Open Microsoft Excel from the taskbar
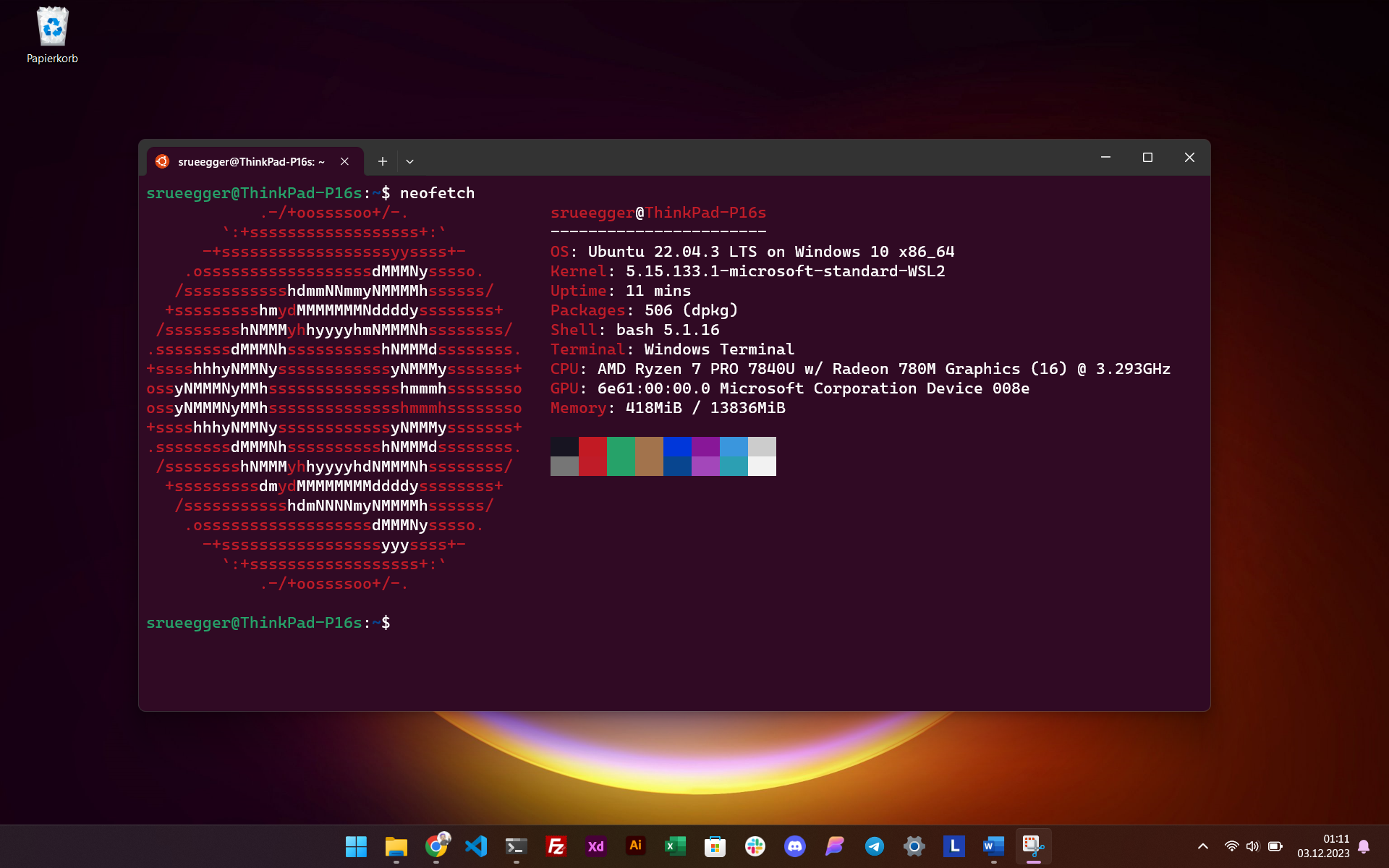This screenshot has width=1389, height=868. (675, 846)
